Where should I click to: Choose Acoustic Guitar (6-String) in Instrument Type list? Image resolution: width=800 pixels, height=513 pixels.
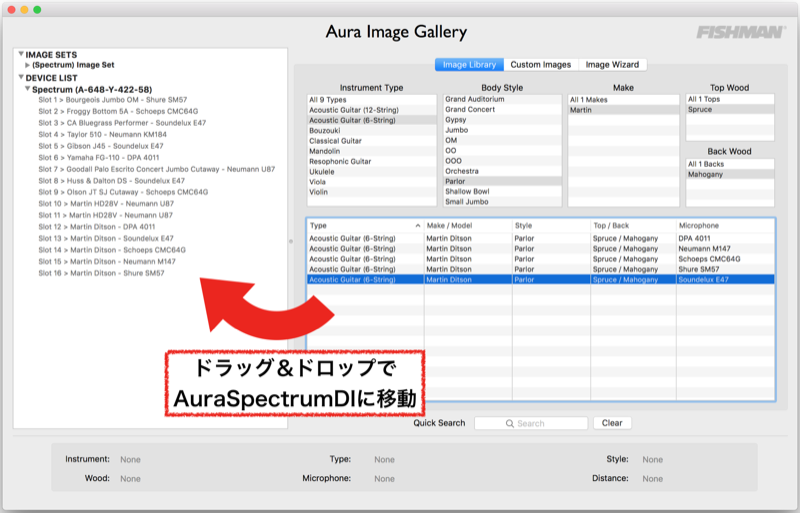pyautogui.click(x=371, y=120)
